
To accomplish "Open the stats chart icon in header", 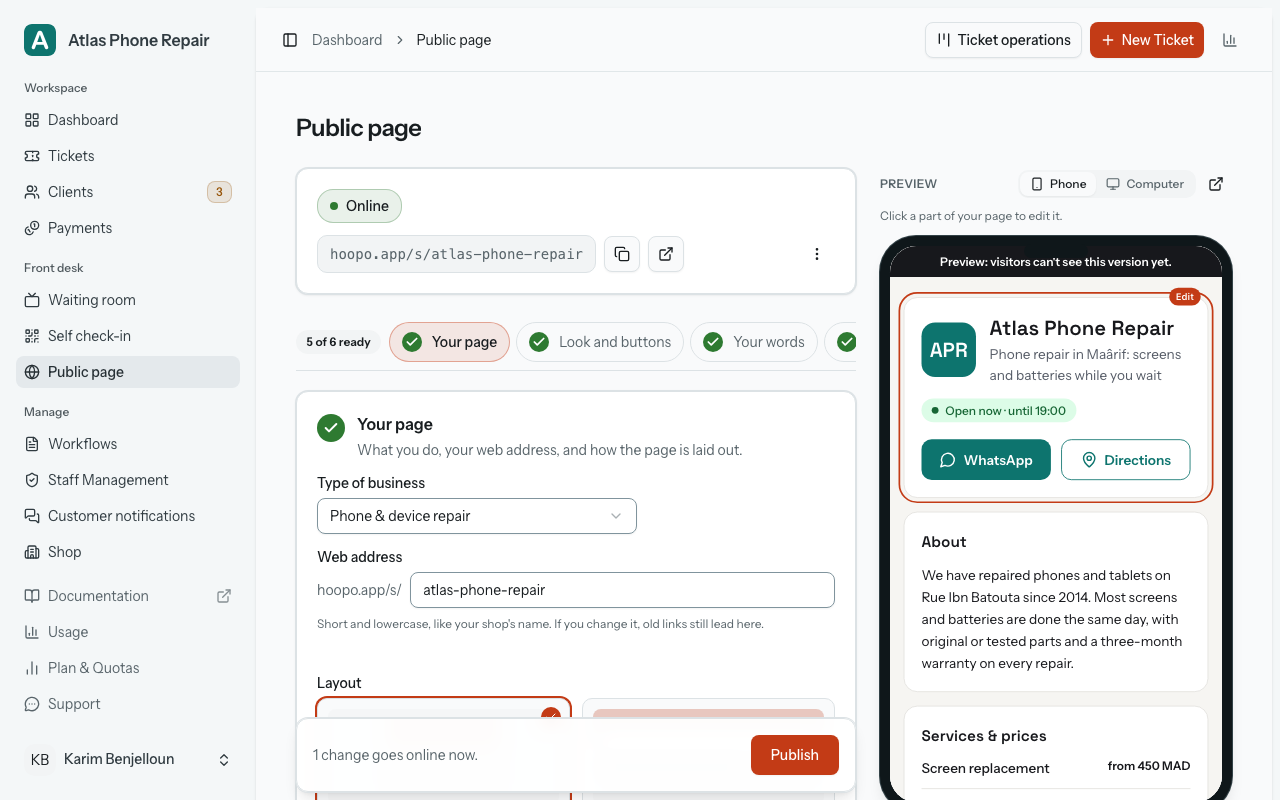I will click(x=1230, y=40).
